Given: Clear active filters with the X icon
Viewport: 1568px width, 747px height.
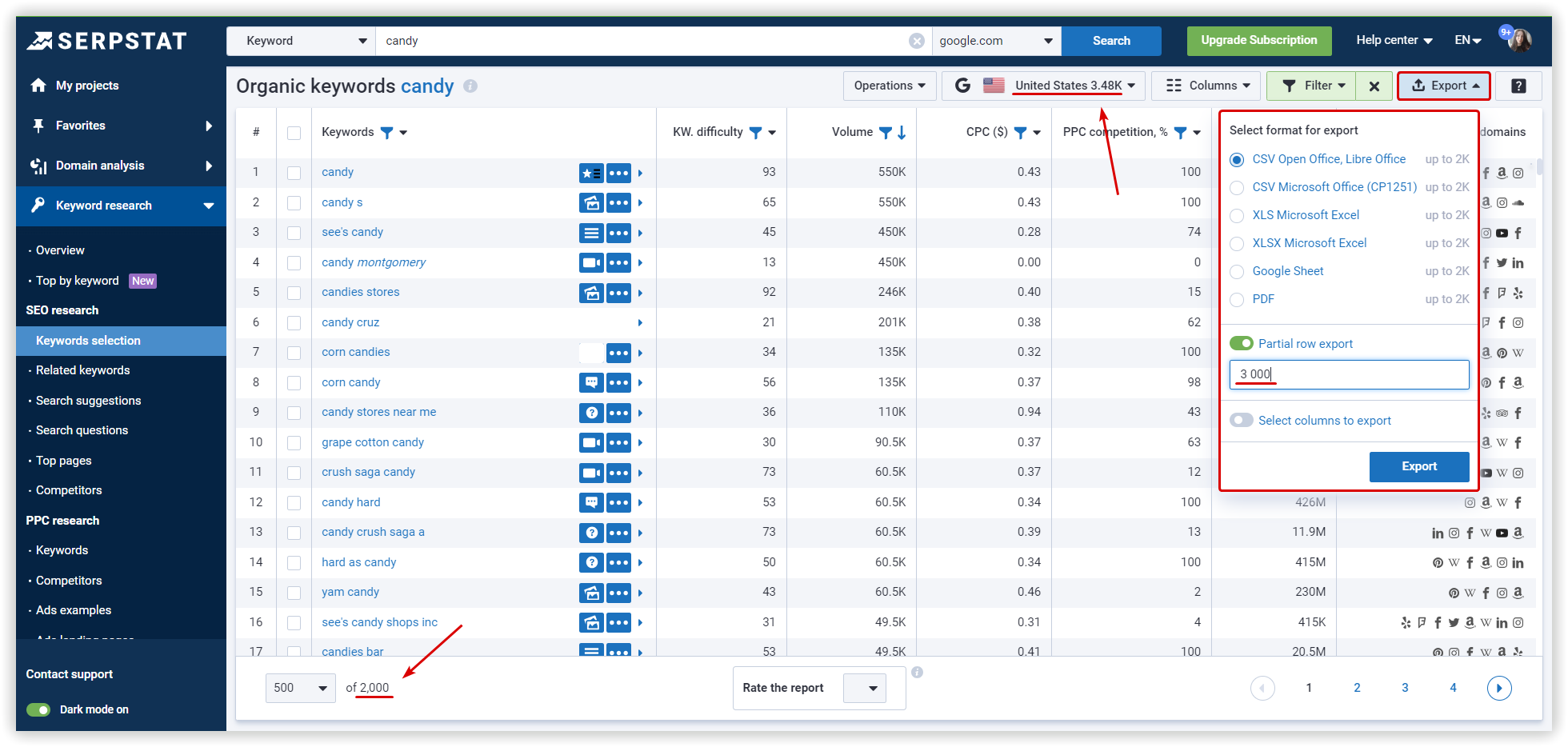Looking at the screenshot, I should 1374,85.
